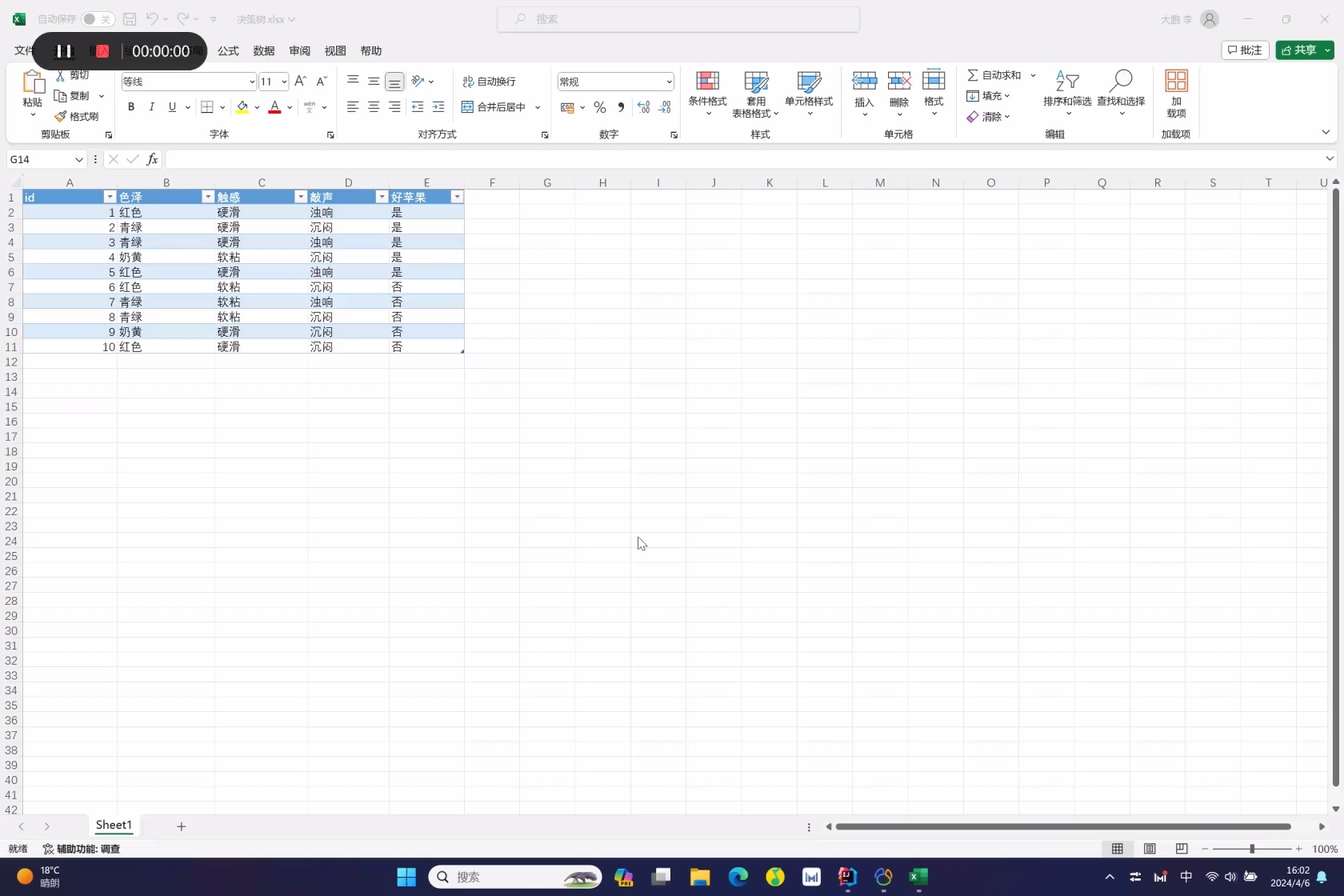Click the Share (共享) button
The image size is (1344, 896).
pos(1298,50)
